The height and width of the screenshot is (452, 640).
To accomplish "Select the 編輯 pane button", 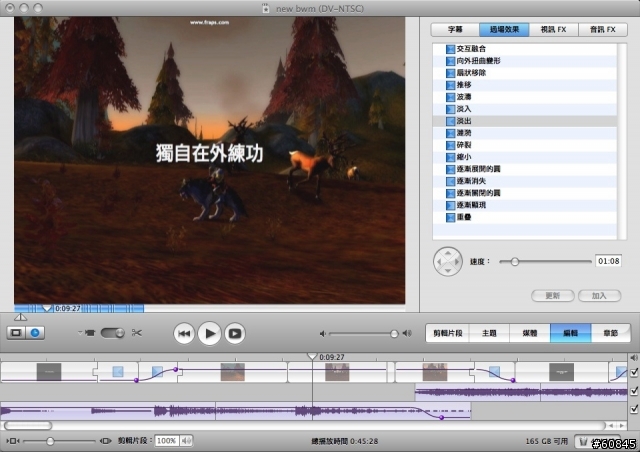I will [x=571, y=333].
